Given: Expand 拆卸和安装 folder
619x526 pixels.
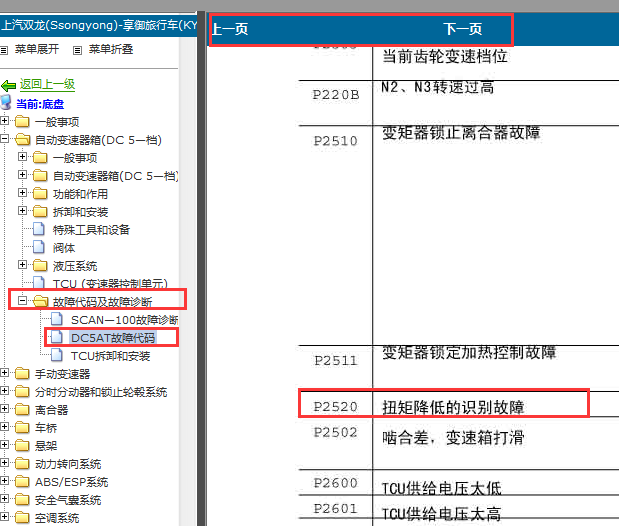Looking at the screenshot, I should [23, 210].
